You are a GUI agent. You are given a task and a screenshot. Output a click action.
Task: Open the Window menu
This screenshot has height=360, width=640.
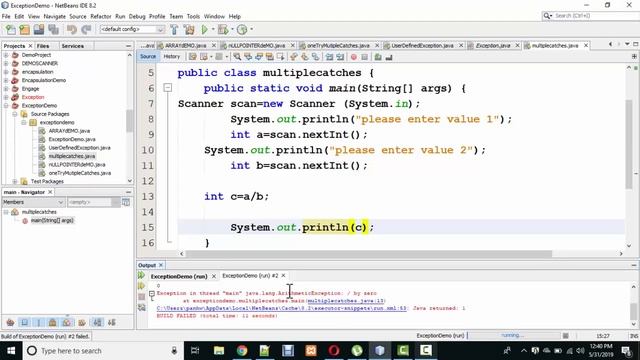tap(214, 16)
